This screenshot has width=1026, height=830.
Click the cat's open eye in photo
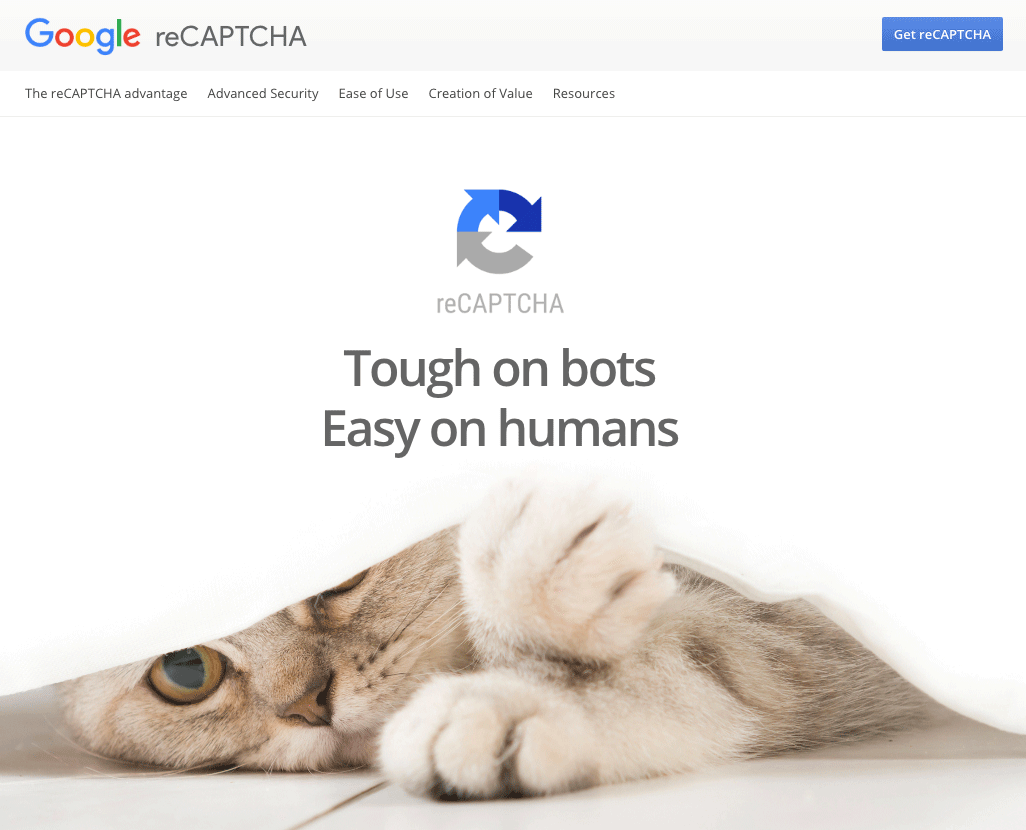point(187,674)
